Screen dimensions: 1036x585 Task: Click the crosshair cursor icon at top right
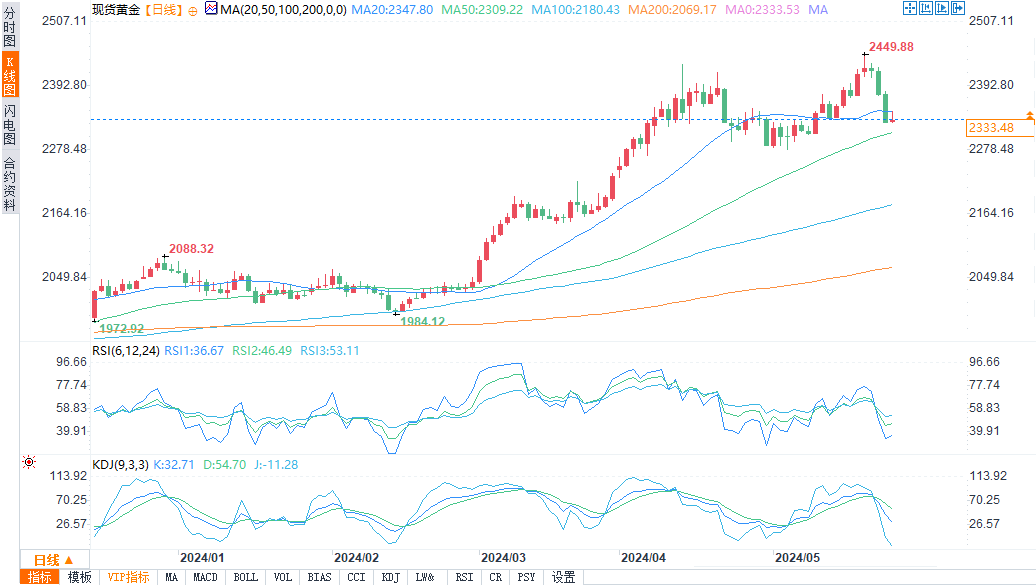tap(909, 8)
